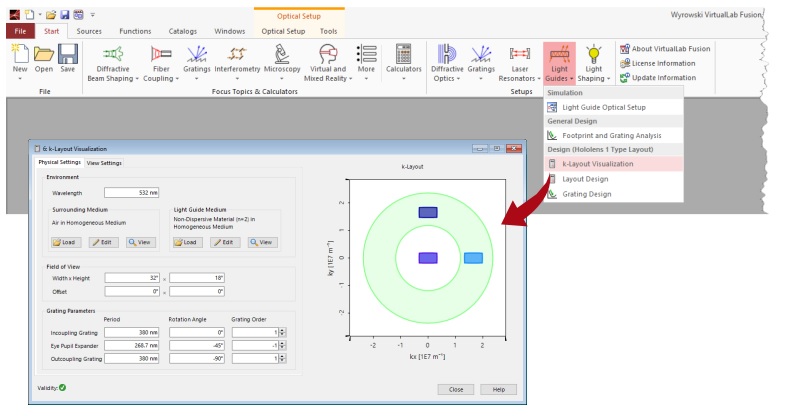Switch to View Settings tab in dialog
The width and height of the screenshot is (786, 416).
point(104,163)
